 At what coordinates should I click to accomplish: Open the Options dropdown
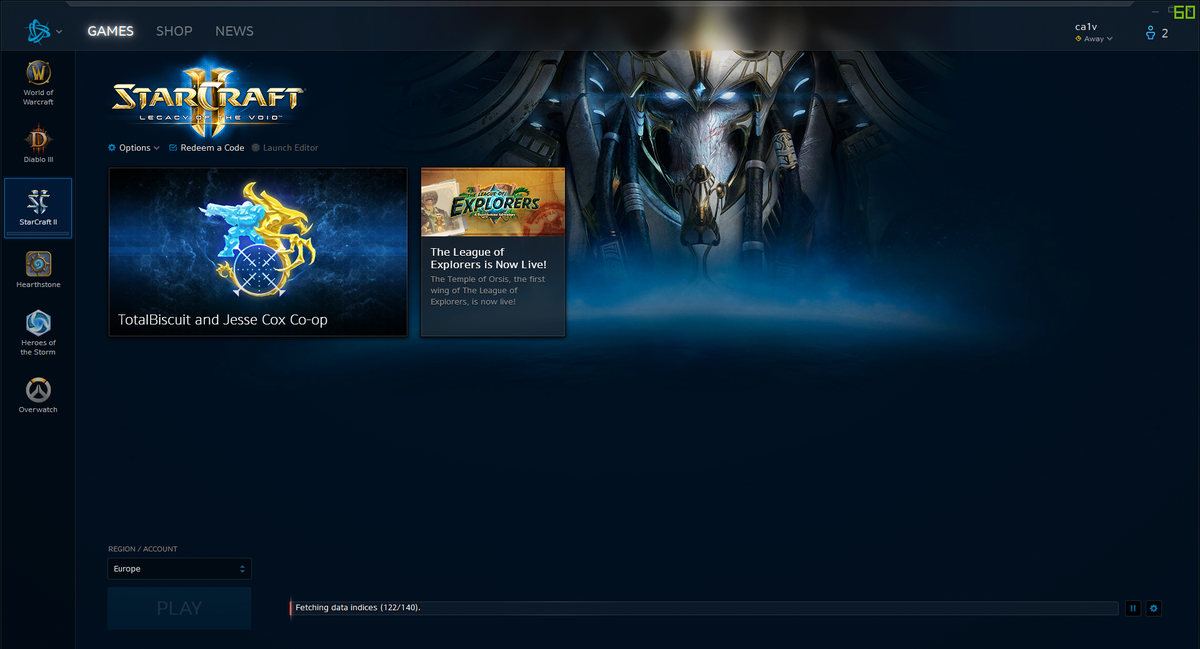pos(133,147)
